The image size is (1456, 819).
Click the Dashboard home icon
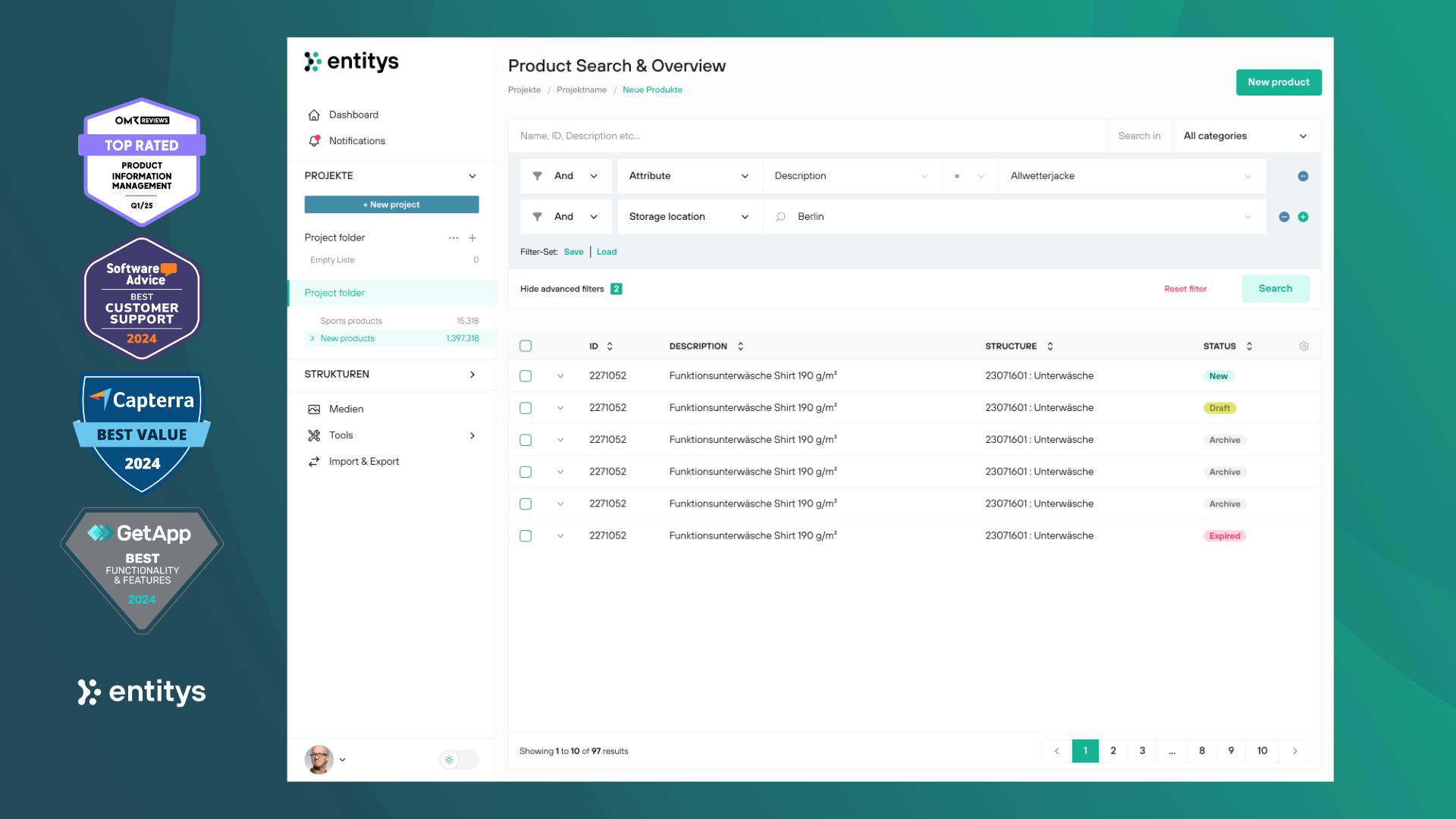click(314, 115)
